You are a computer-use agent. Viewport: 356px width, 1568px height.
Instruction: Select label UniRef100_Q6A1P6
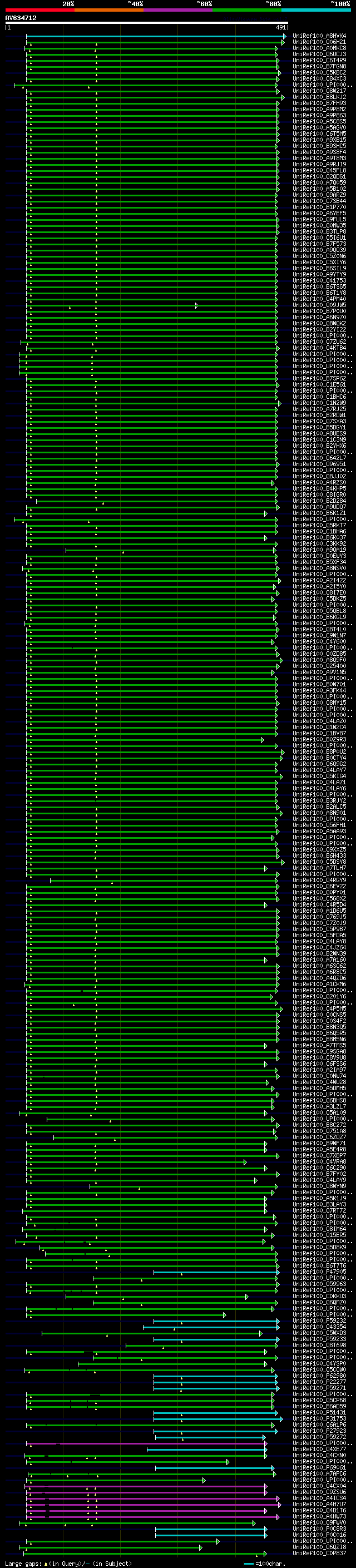319,1424
